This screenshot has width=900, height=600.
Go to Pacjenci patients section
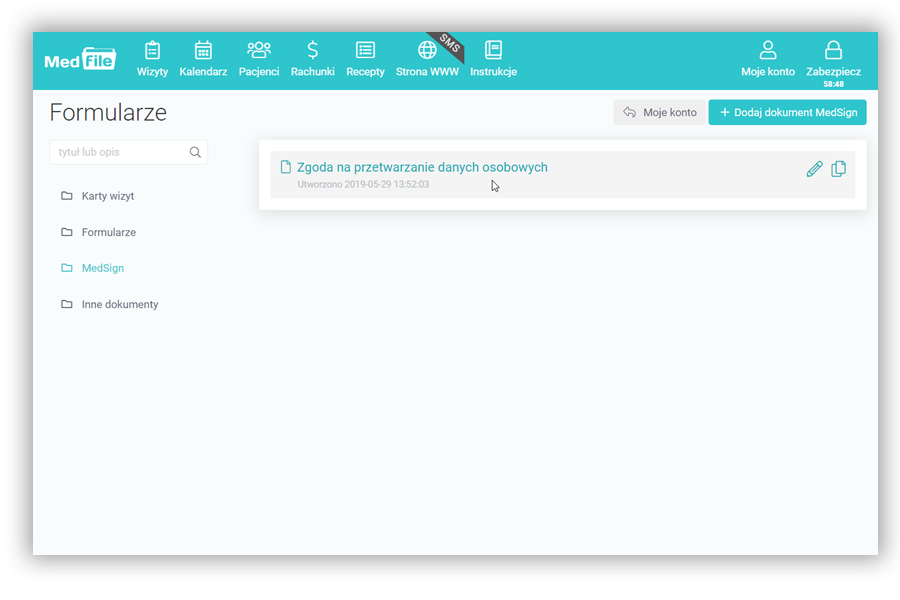click(x=259, y=51)
